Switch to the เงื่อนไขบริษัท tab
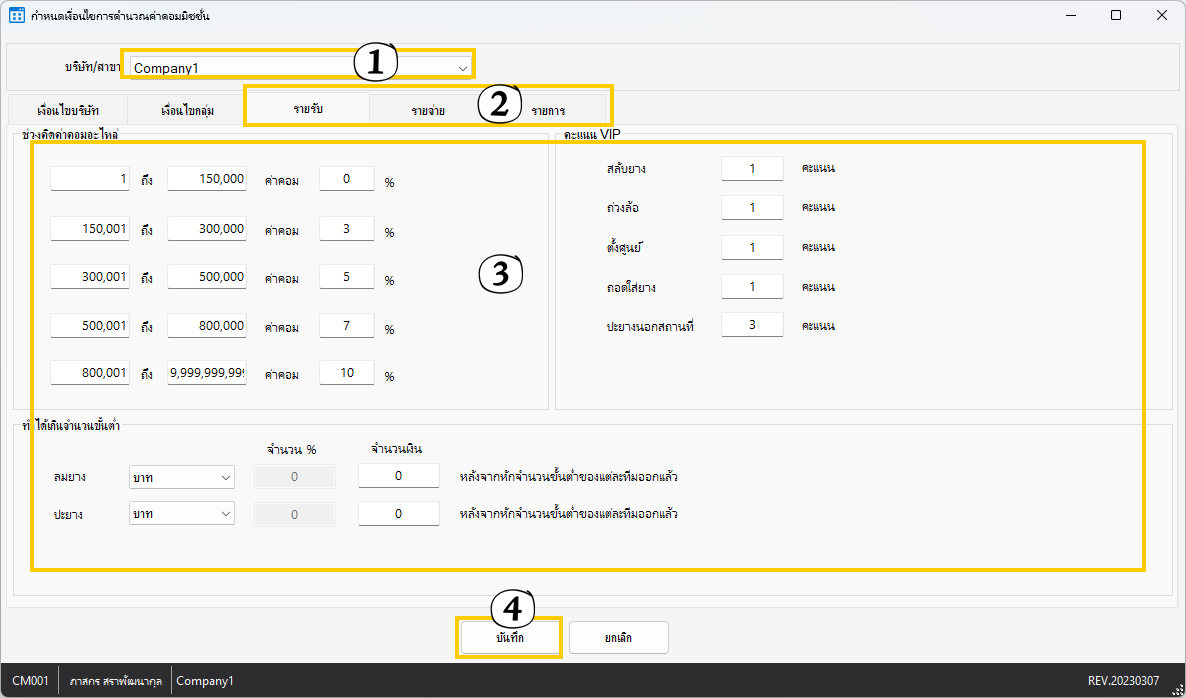Image resolution: width=1186 pixels, height=698 pixels. point(68,110)
